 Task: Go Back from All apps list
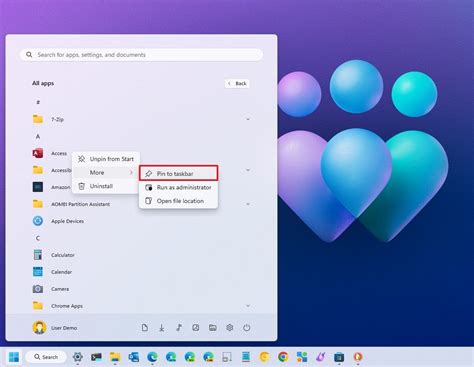click(x=237, y=83)
